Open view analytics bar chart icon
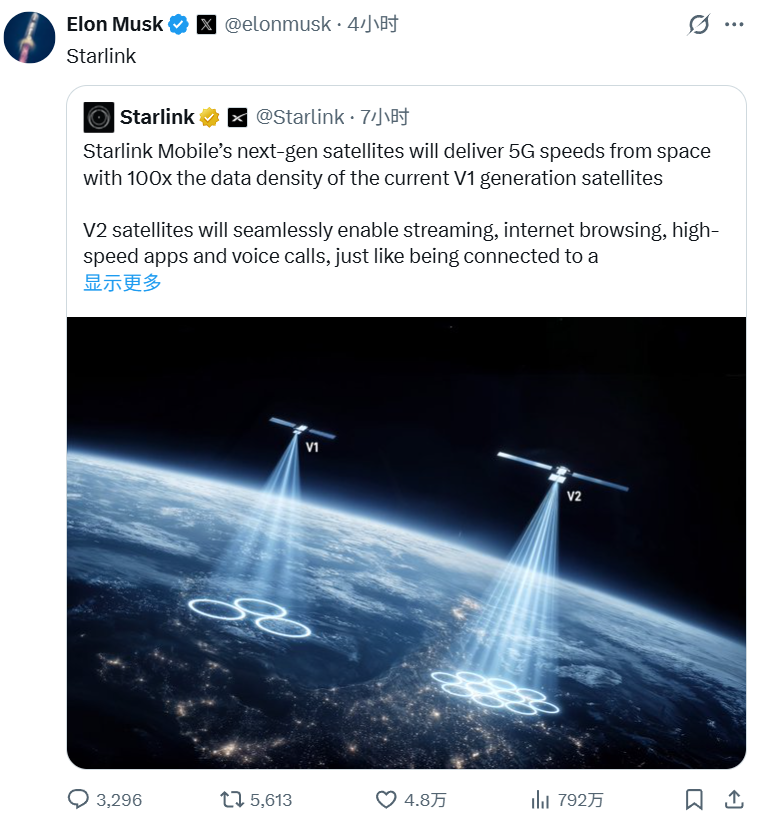Screen dimensions: 758x828 coord(541,799)
